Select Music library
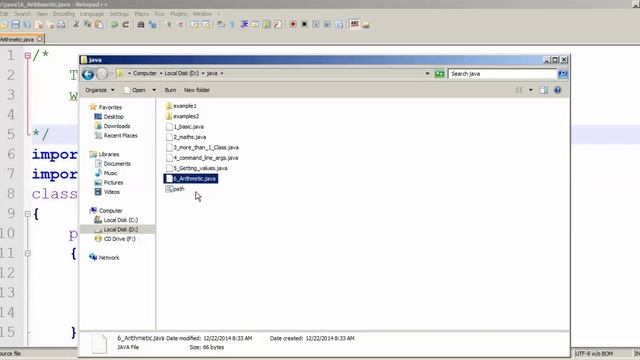Screen dimensions: 640x360 pos(106,173)
